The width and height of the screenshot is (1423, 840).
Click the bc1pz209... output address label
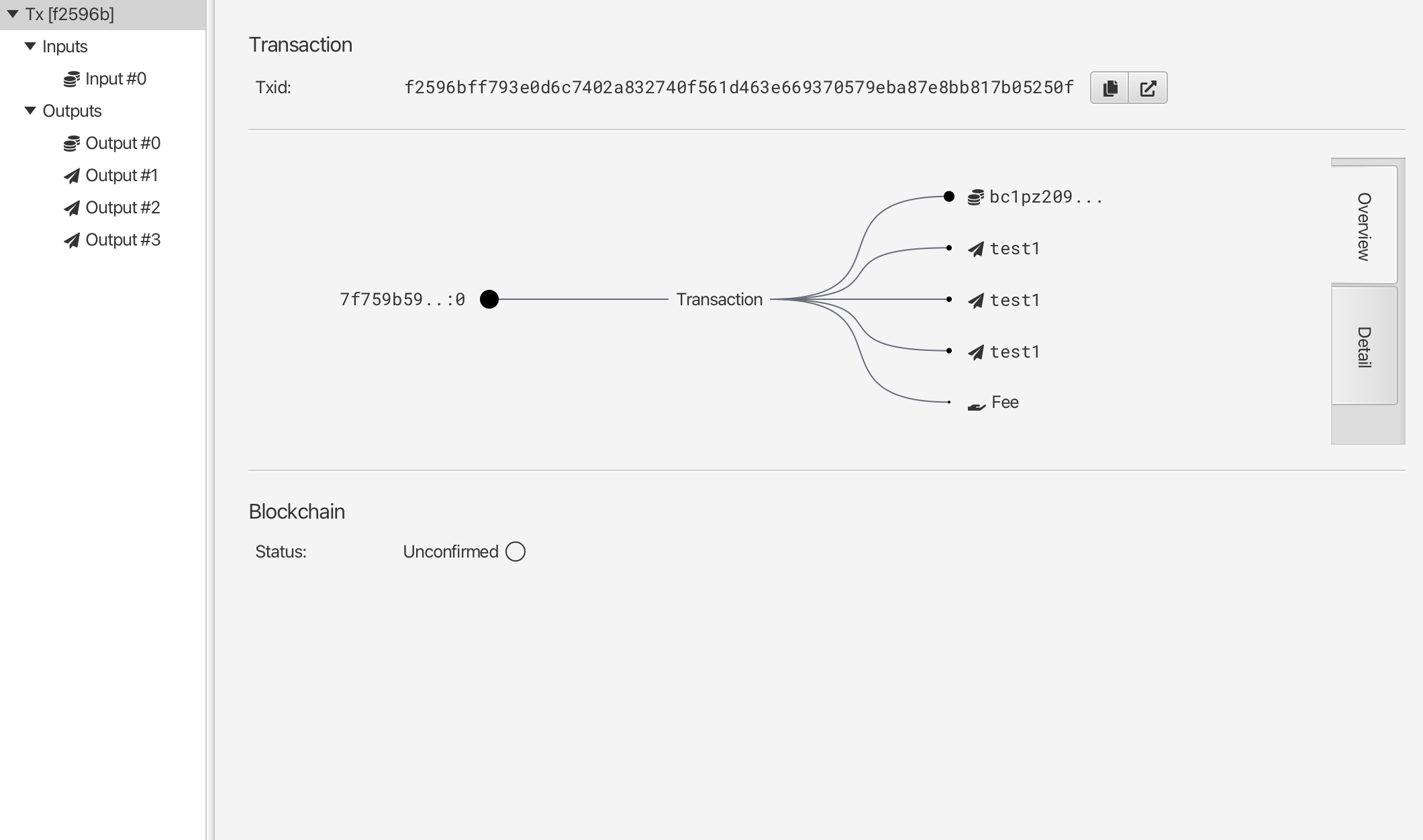1046,197
